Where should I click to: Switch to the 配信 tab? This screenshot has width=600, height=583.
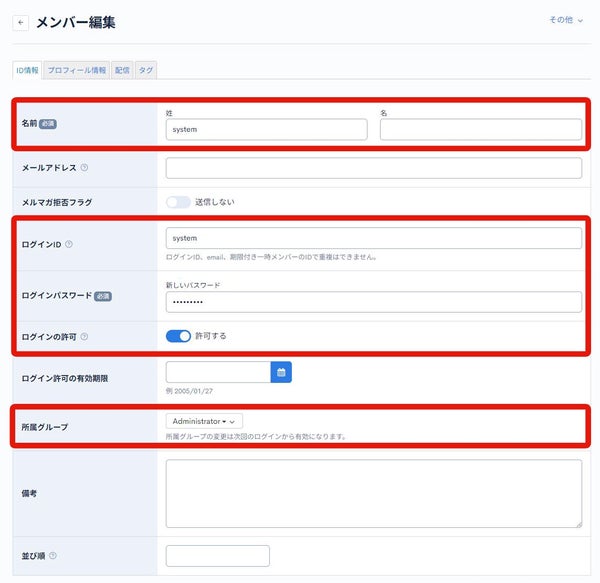(122, 70)
